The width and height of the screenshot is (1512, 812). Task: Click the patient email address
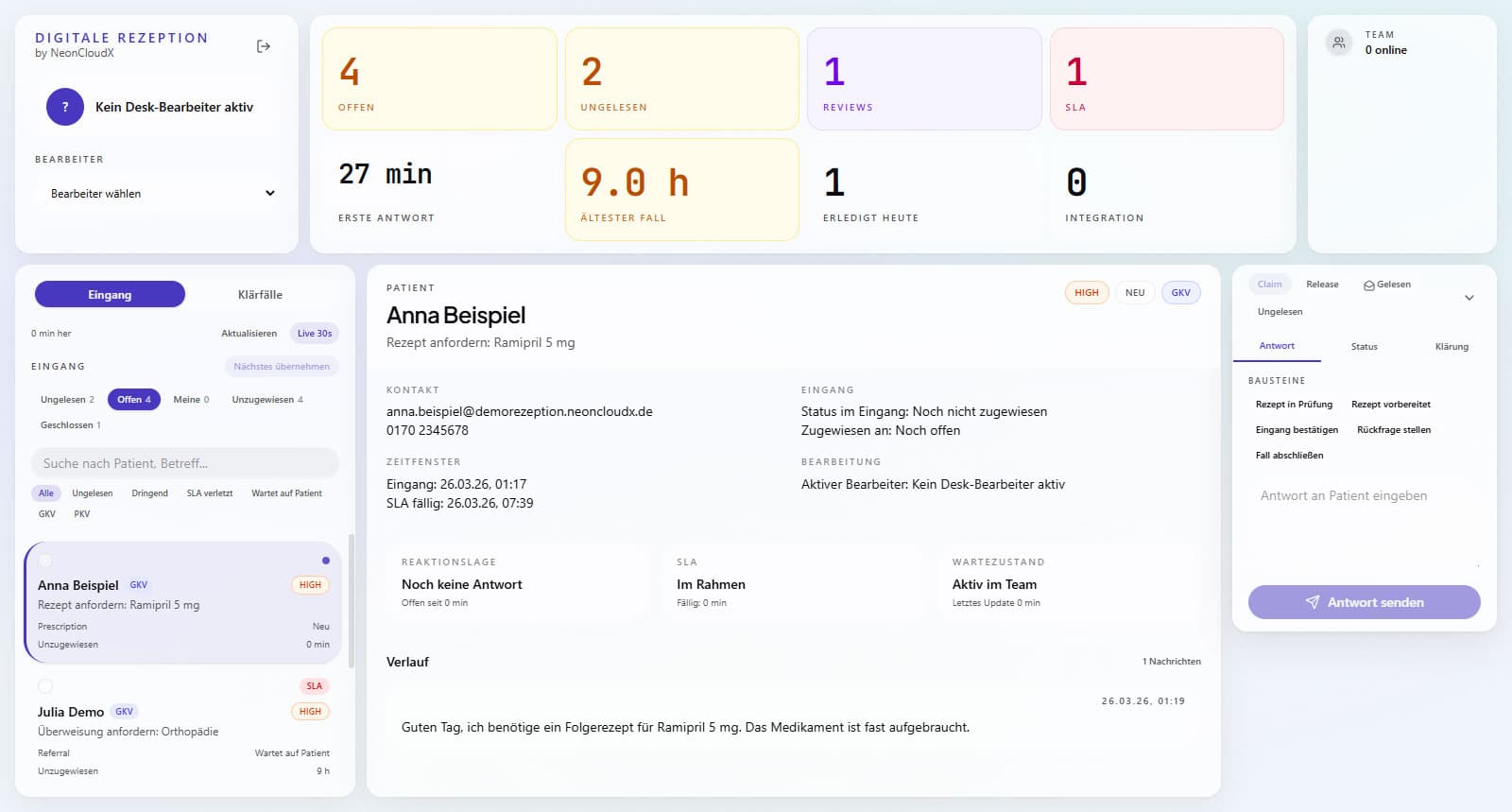[x=520, y=411]
